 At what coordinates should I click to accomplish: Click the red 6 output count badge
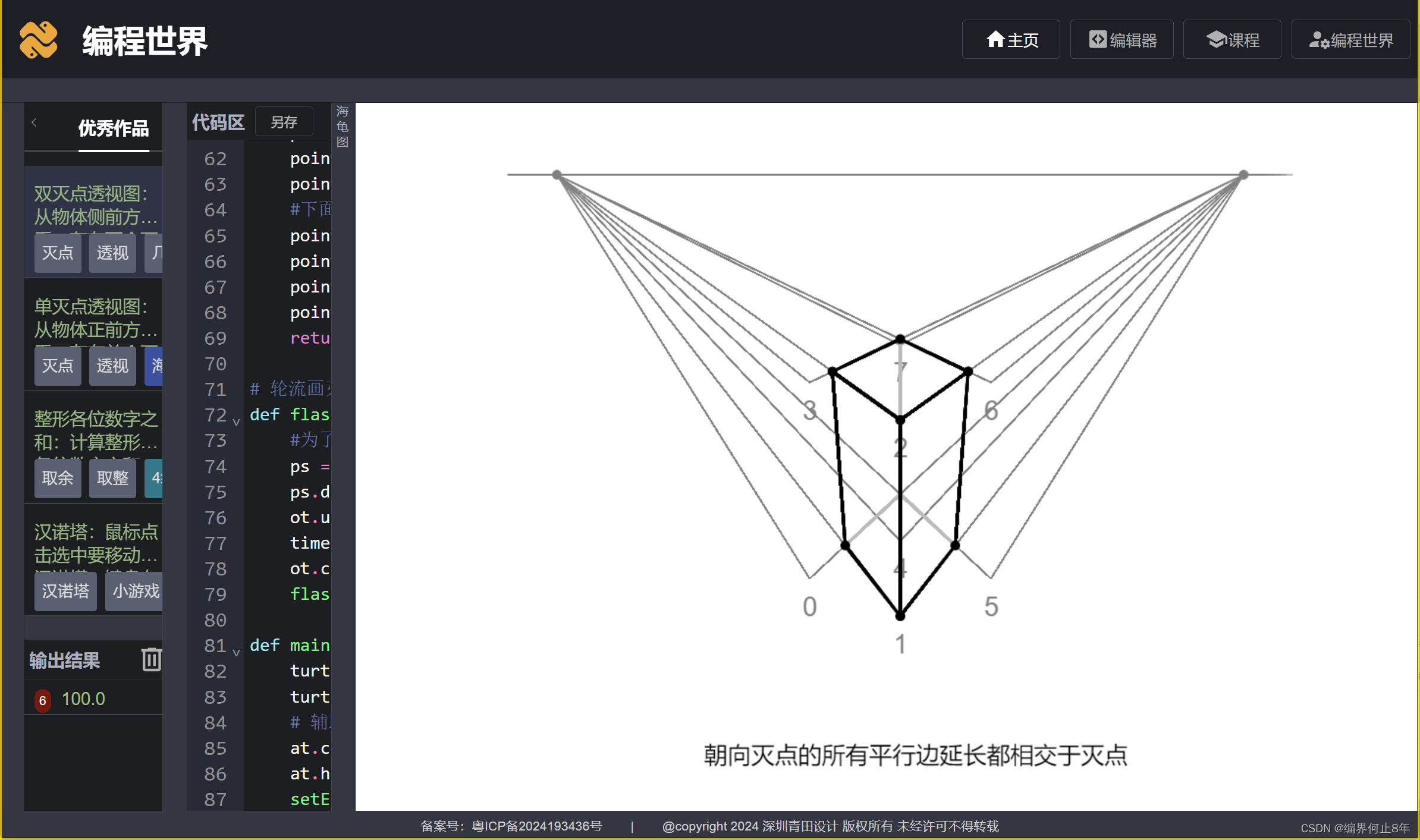(42, 700)
